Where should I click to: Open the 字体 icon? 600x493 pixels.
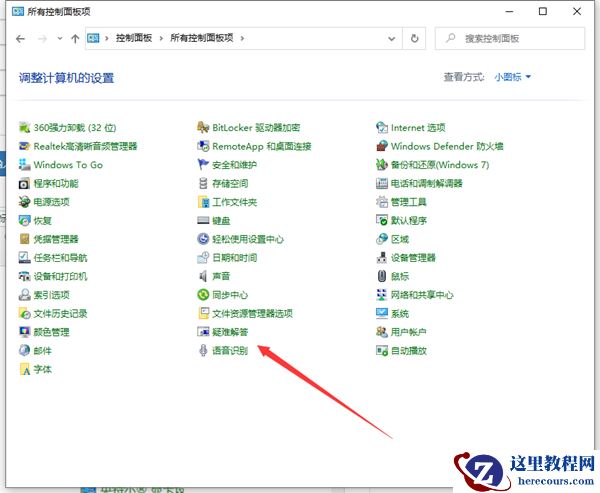click(x=24, y=369)
